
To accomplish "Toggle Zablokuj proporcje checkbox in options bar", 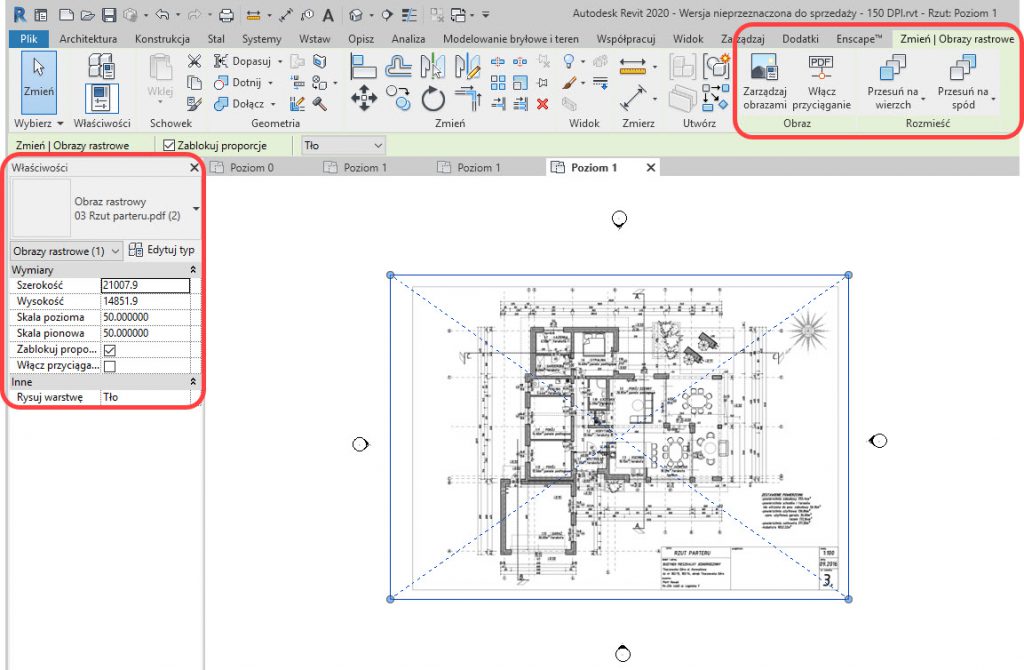I will coord(168,145).
